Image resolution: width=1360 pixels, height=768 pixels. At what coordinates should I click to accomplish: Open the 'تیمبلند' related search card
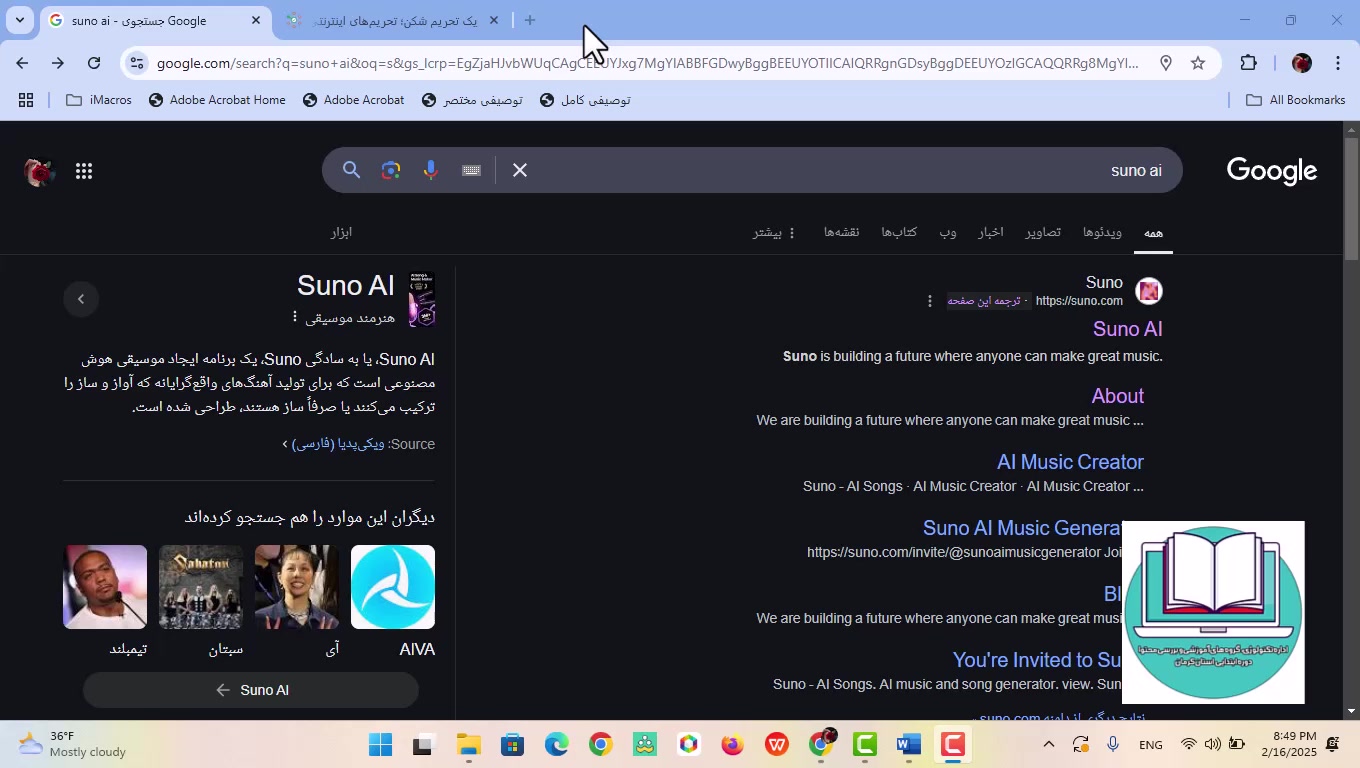(105, 601)
